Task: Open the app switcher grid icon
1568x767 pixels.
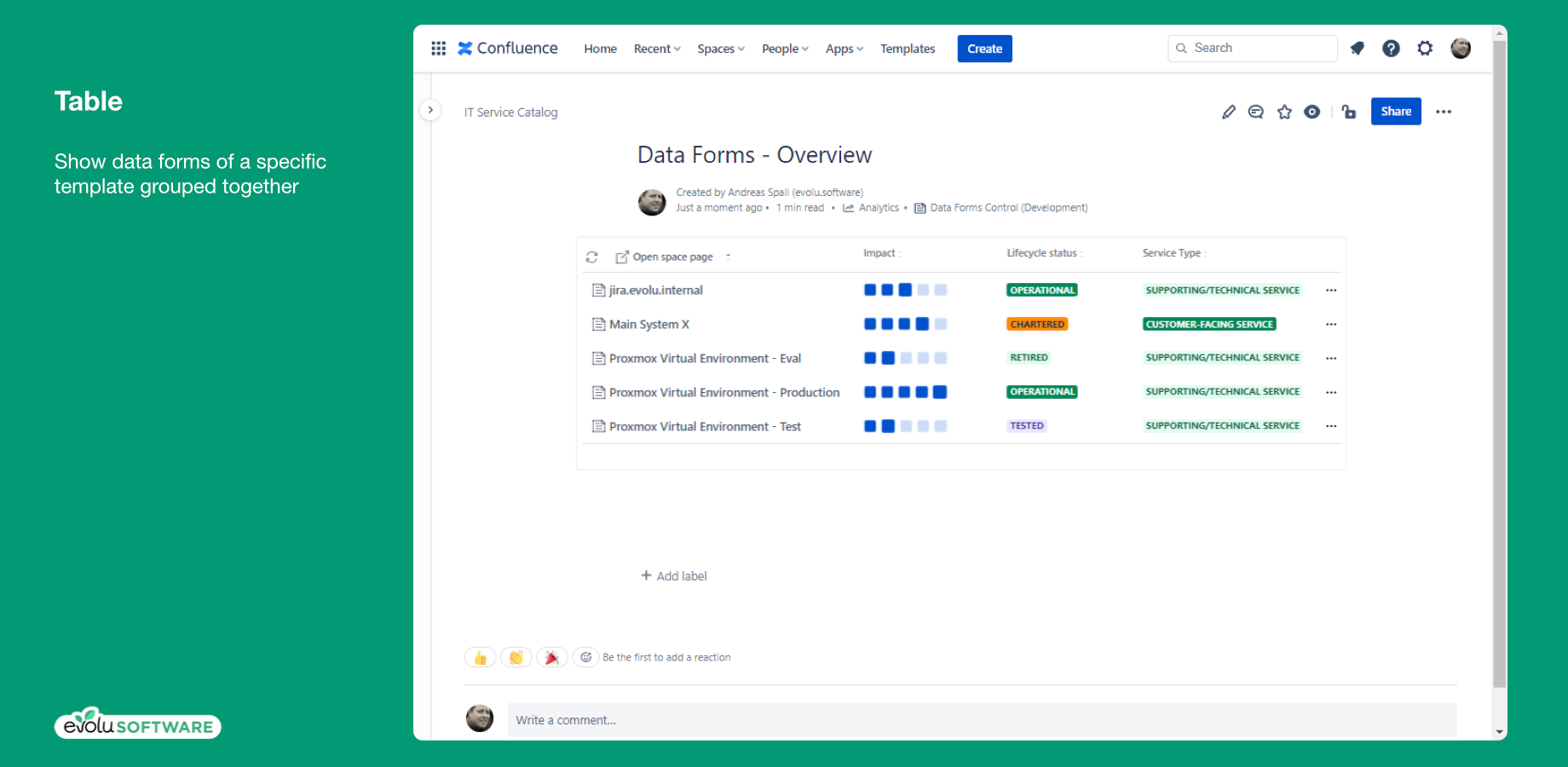Action: [438, 49]
